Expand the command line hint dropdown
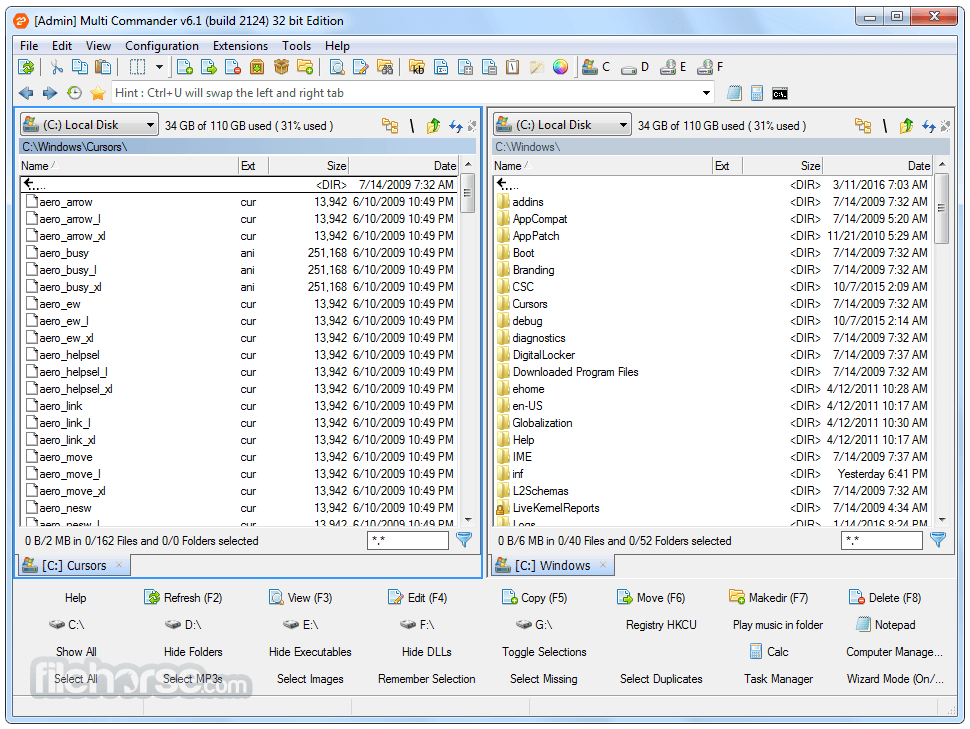The image size is (970, 729). (x=706, y=93)
